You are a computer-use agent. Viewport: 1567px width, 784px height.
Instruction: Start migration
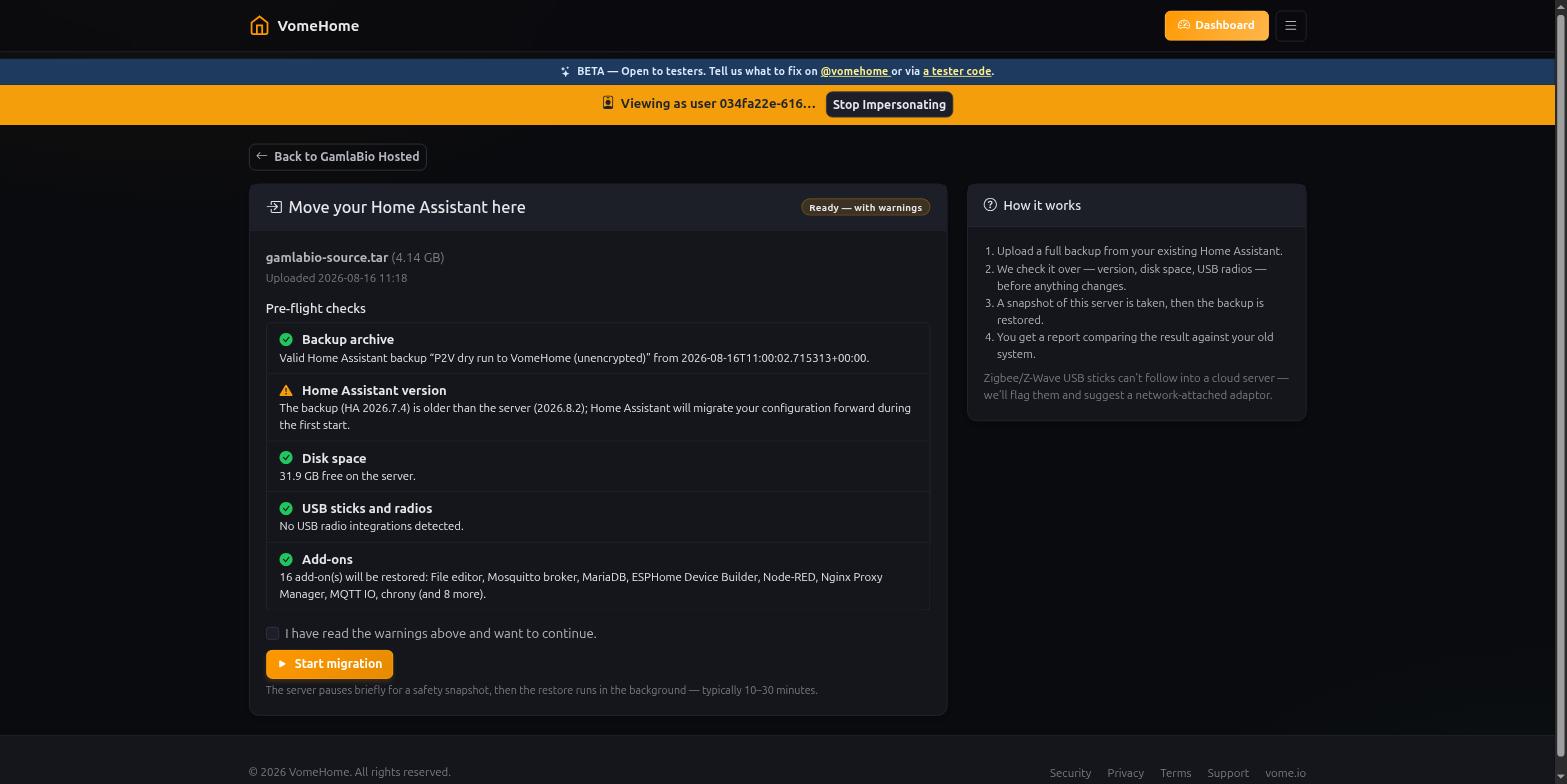329,664
